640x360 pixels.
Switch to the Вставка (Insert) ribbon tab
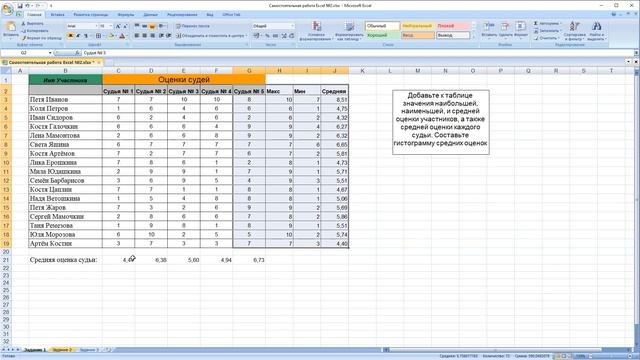(x=58, y=15)
